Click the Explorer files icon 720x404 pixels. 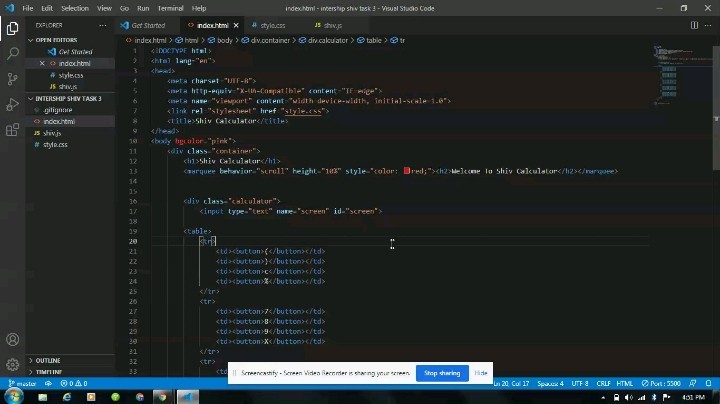(x=12, y=27)
